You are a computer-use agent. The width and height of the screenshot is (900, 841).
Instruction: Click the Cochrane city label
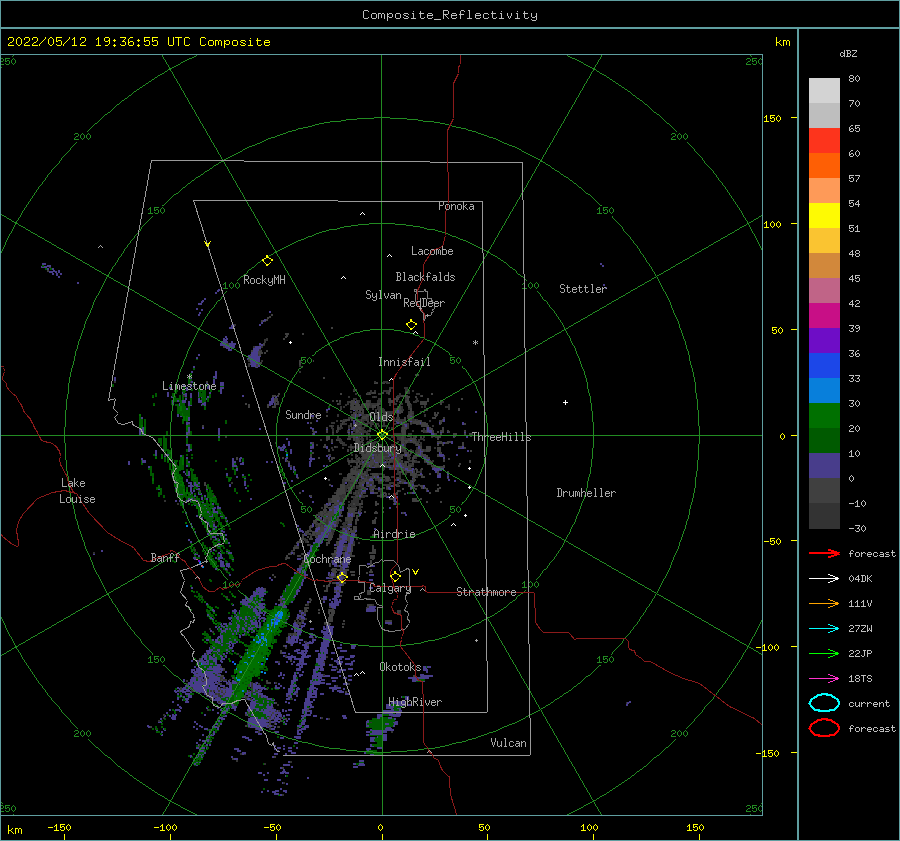point(327,559)
